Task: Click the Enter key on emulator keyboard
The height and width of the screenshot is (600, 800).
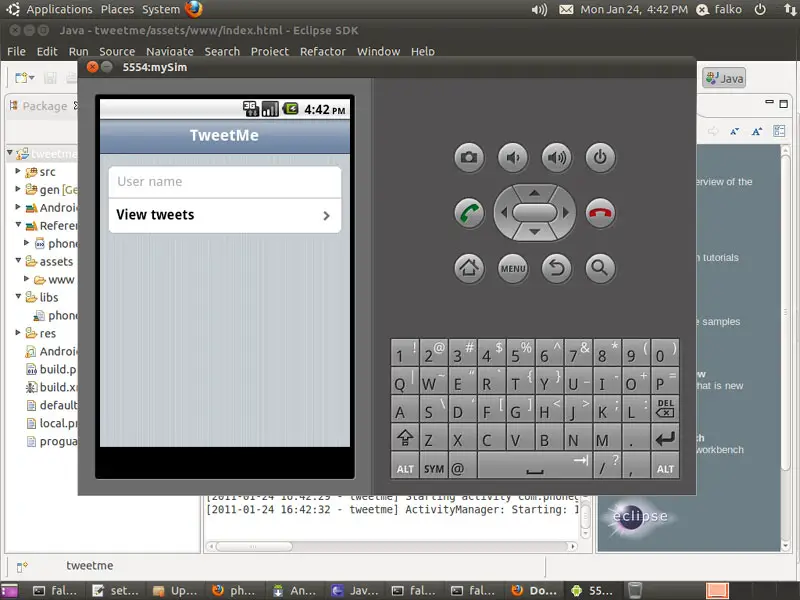Action: 665,438
